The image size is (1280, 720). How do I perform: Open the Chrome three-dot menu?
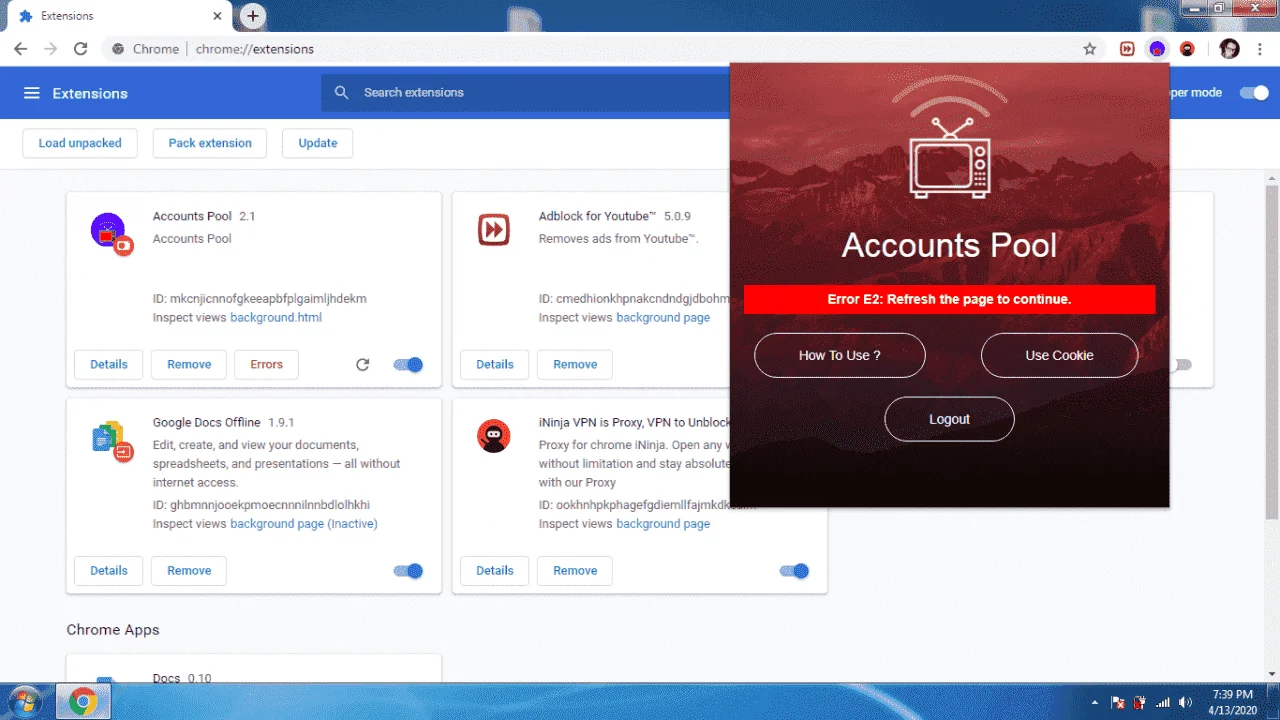tap(1260, 49)
